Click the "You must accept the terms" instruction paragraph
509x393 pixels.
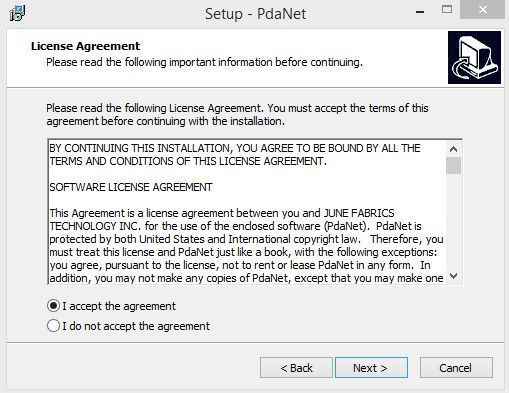pyautogui.click(x=237, y=115)
